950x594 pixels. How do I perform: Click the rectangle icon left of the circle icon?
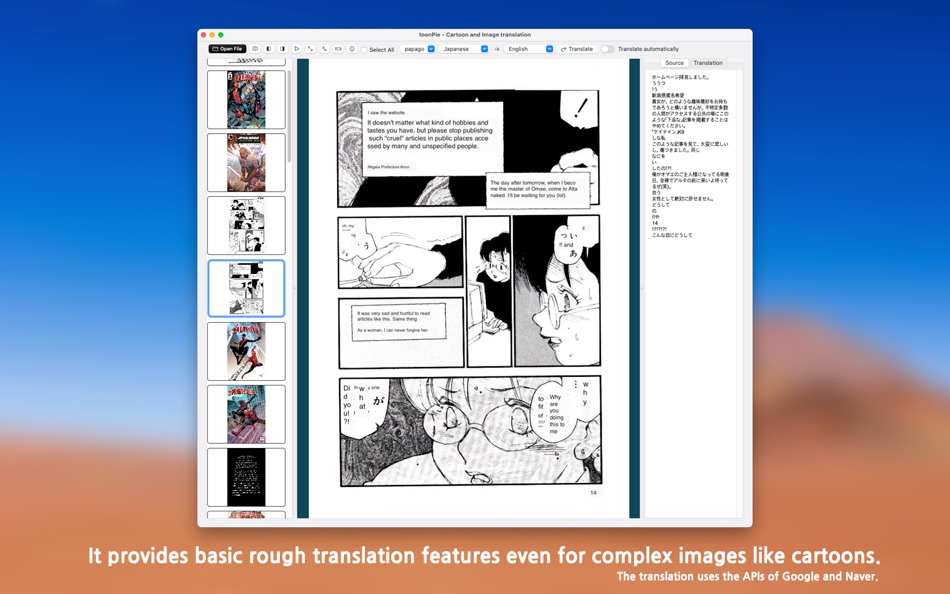[x=338, y=49]
